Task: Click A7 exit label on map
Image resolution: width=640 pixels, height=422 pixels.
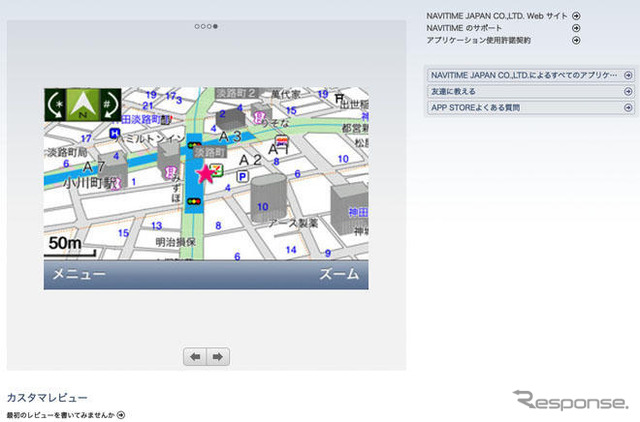Action: click(x=94, y=167)
